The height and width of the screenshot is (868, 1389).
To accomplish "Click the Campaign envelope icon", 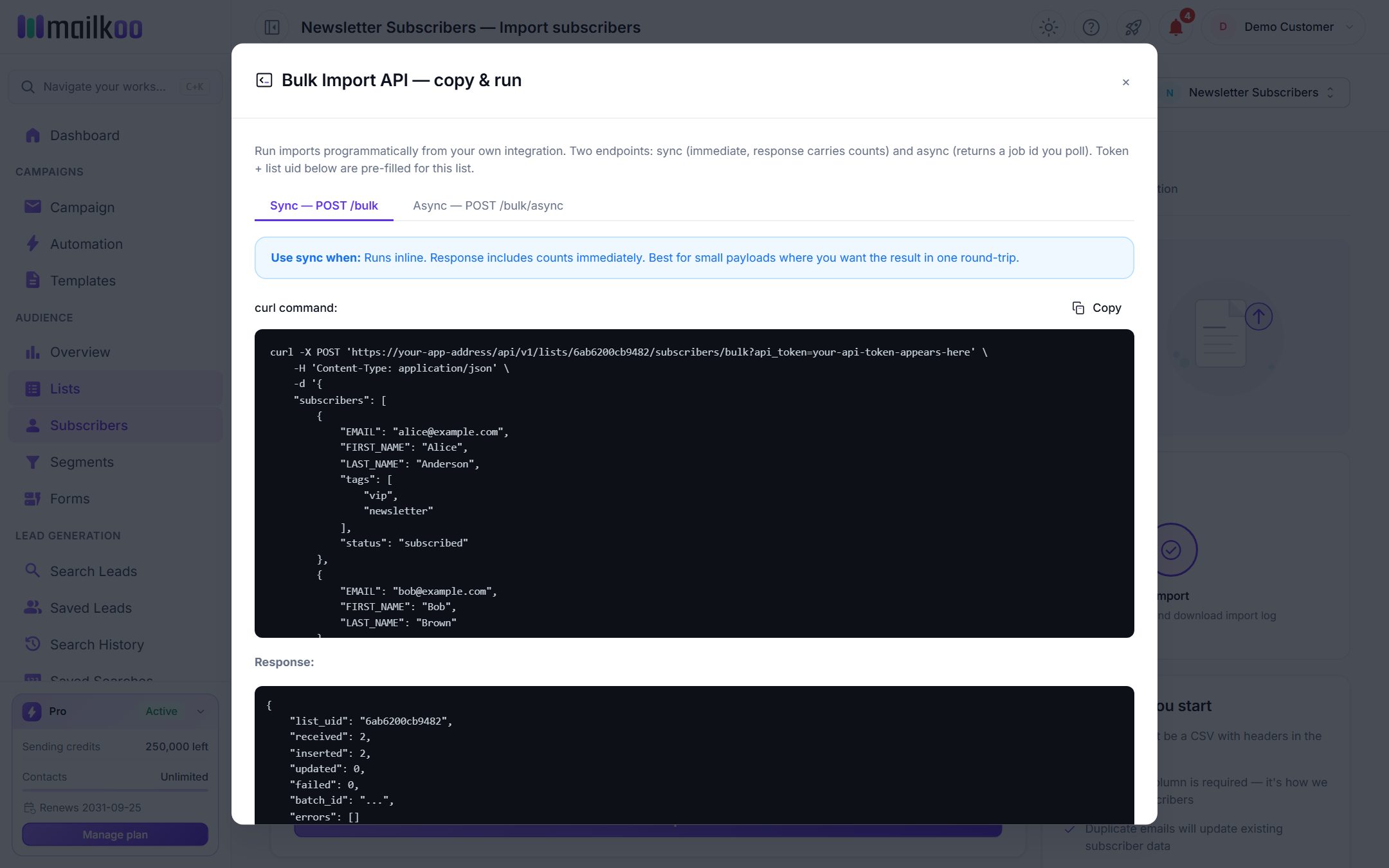I will tap(33, 206).
